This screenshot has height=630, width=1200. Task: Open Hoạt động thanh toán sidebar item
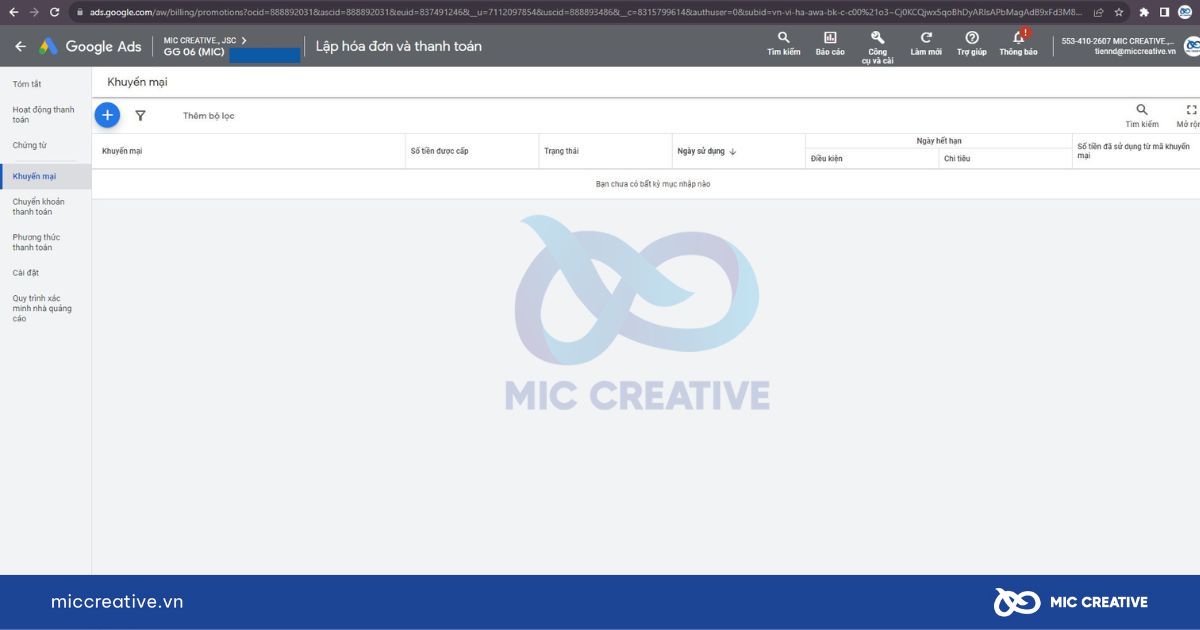[43, 115]
